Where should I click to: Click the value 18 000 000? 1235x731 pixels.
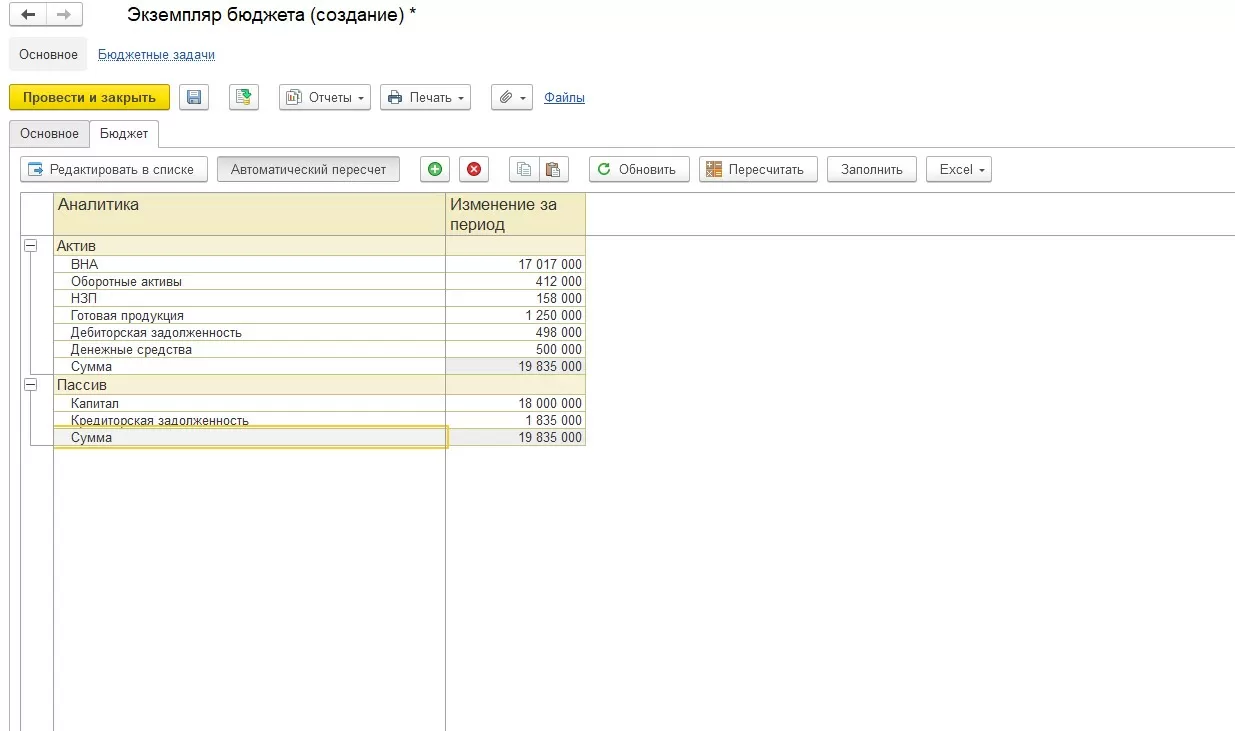point(550,403)
